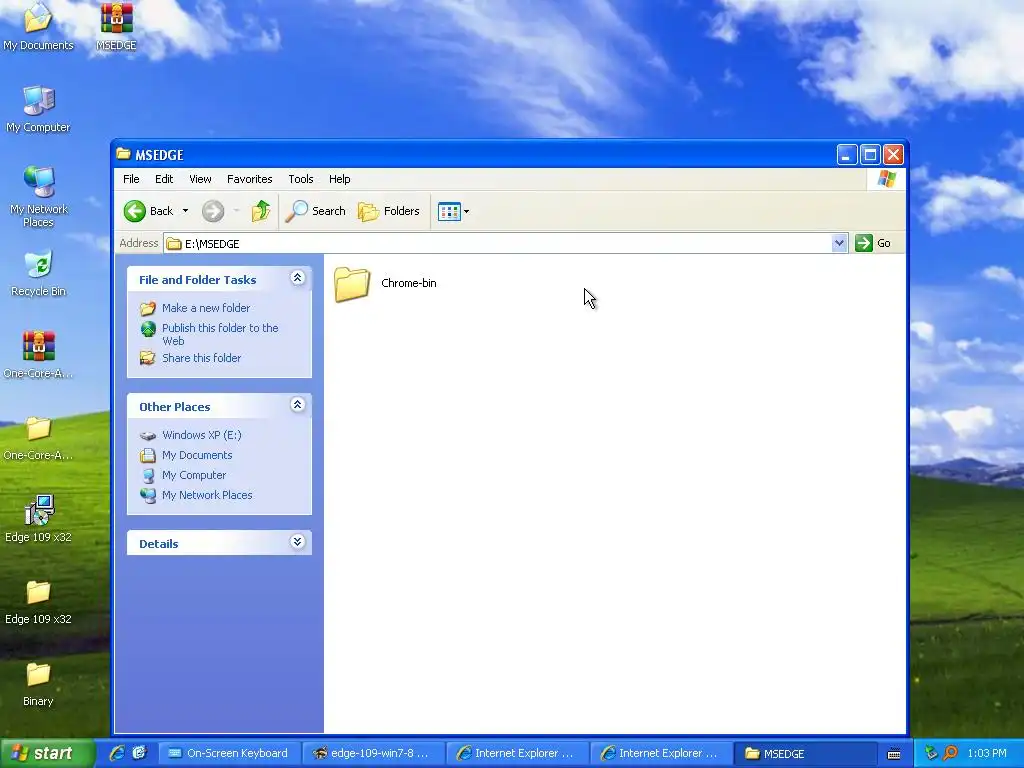The image size is (1024, 768).
Task: Click the greyed Forward arrow button
Action: pyautogui.click(x=213, y=211)
